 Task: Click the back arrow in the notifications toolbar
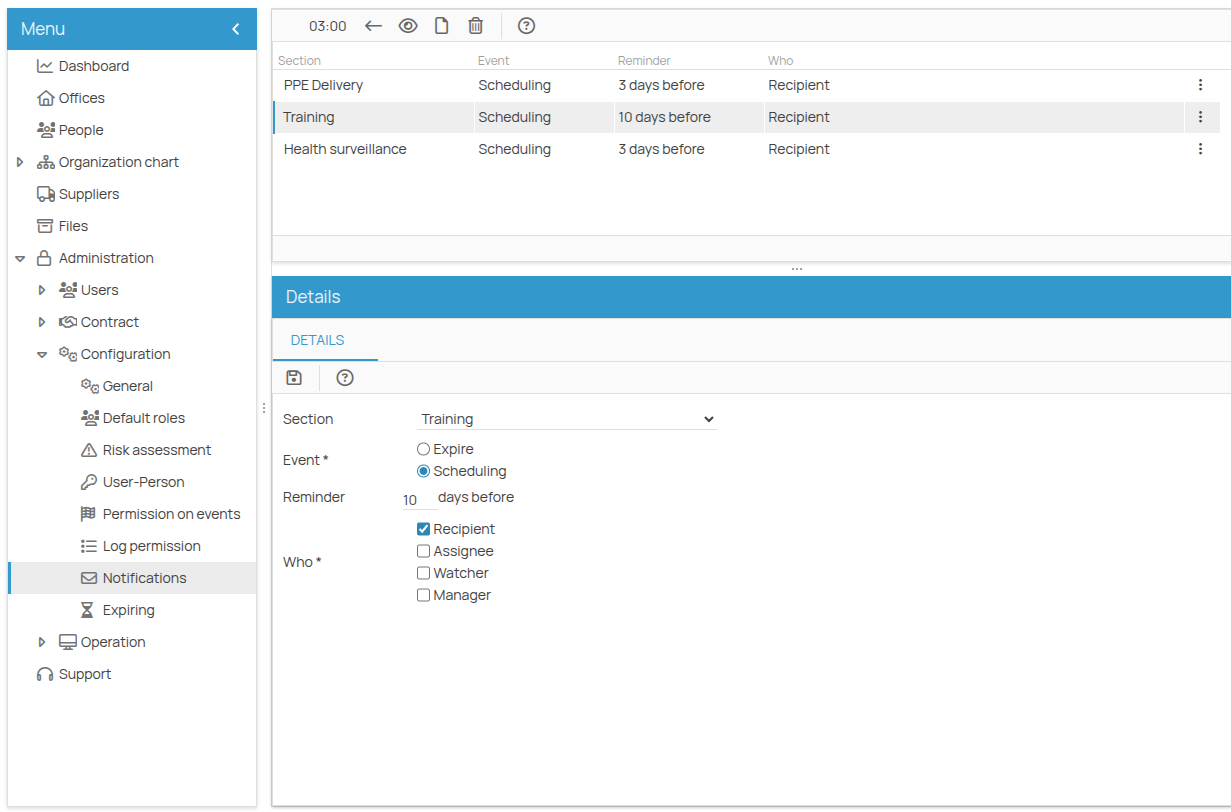[373, 25]
